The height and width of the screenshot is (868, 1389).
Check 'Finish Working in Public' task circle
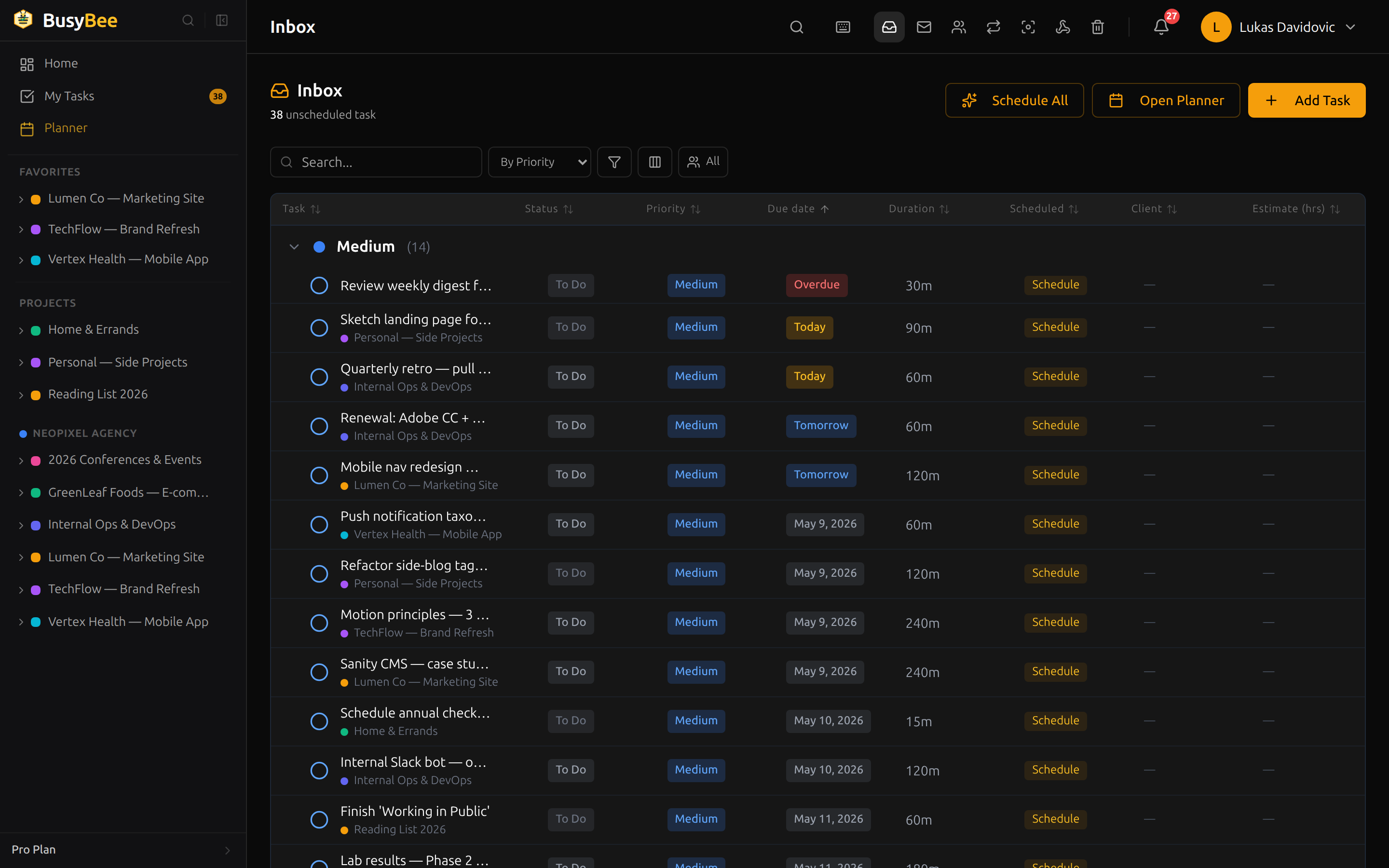coord(319,820)
